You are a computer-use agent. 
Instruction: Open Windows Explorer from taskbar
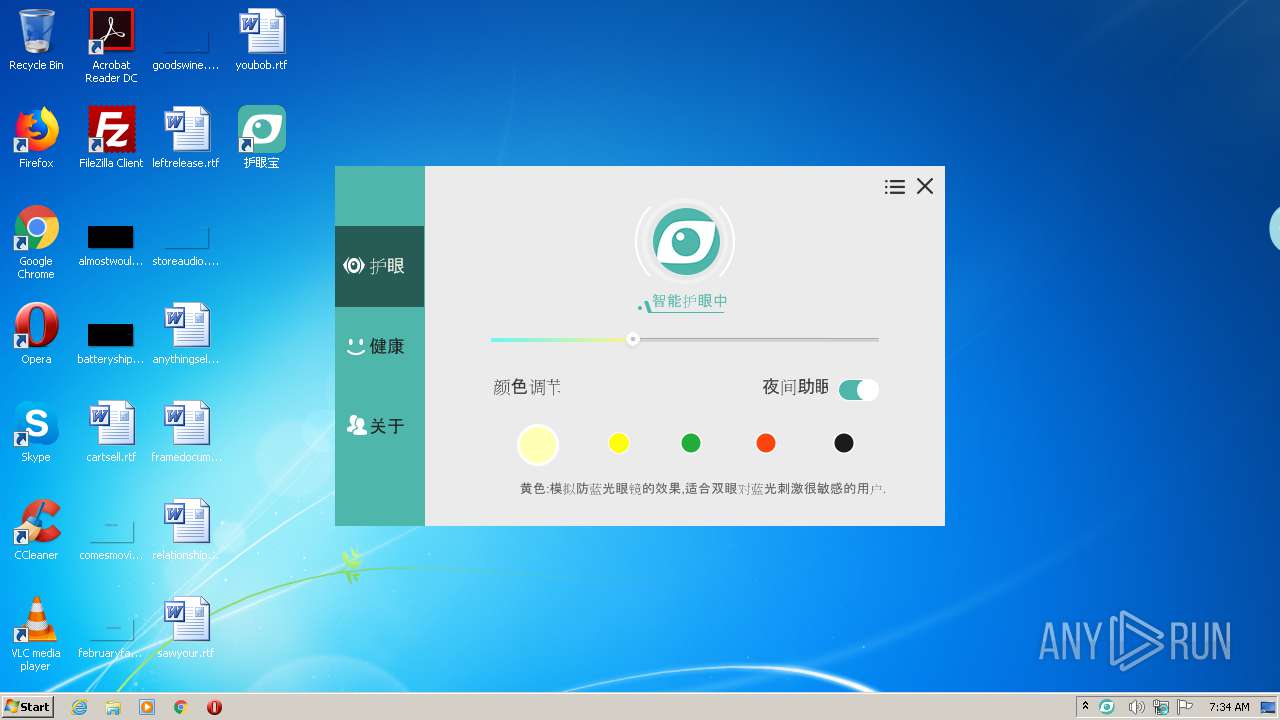point(113,707)
